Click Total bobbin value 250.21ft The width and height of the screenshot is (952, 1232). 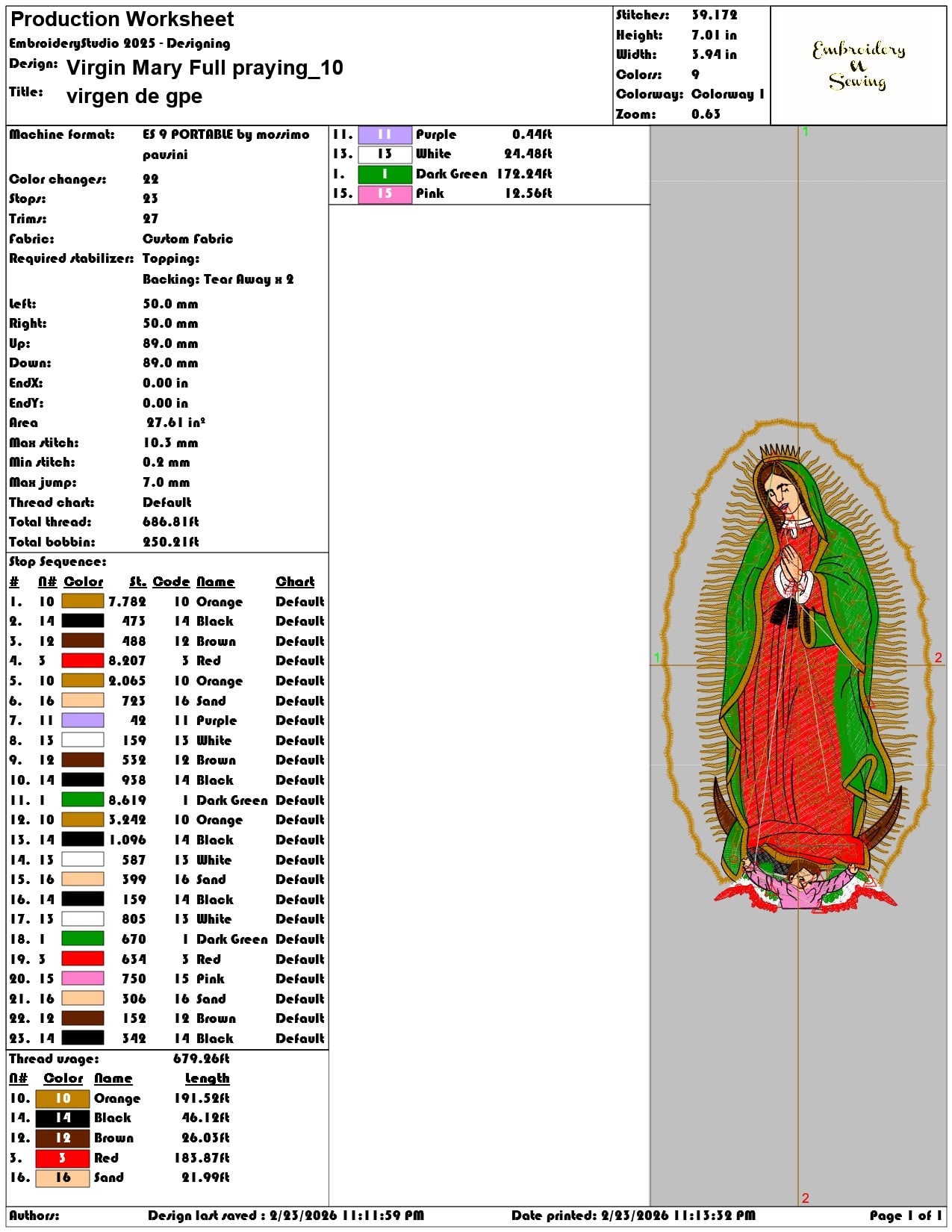tap(171, 542)
